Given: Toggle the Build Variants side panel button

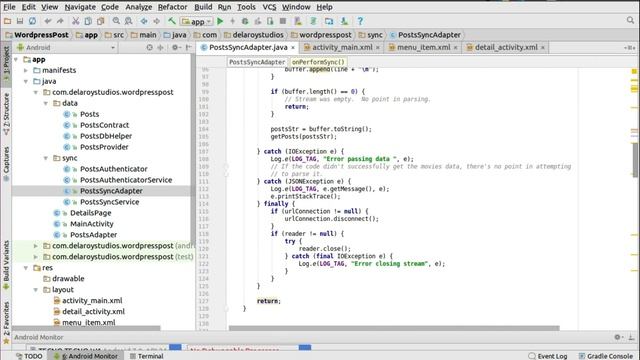Looking at the screenshot, I should 6,264.
